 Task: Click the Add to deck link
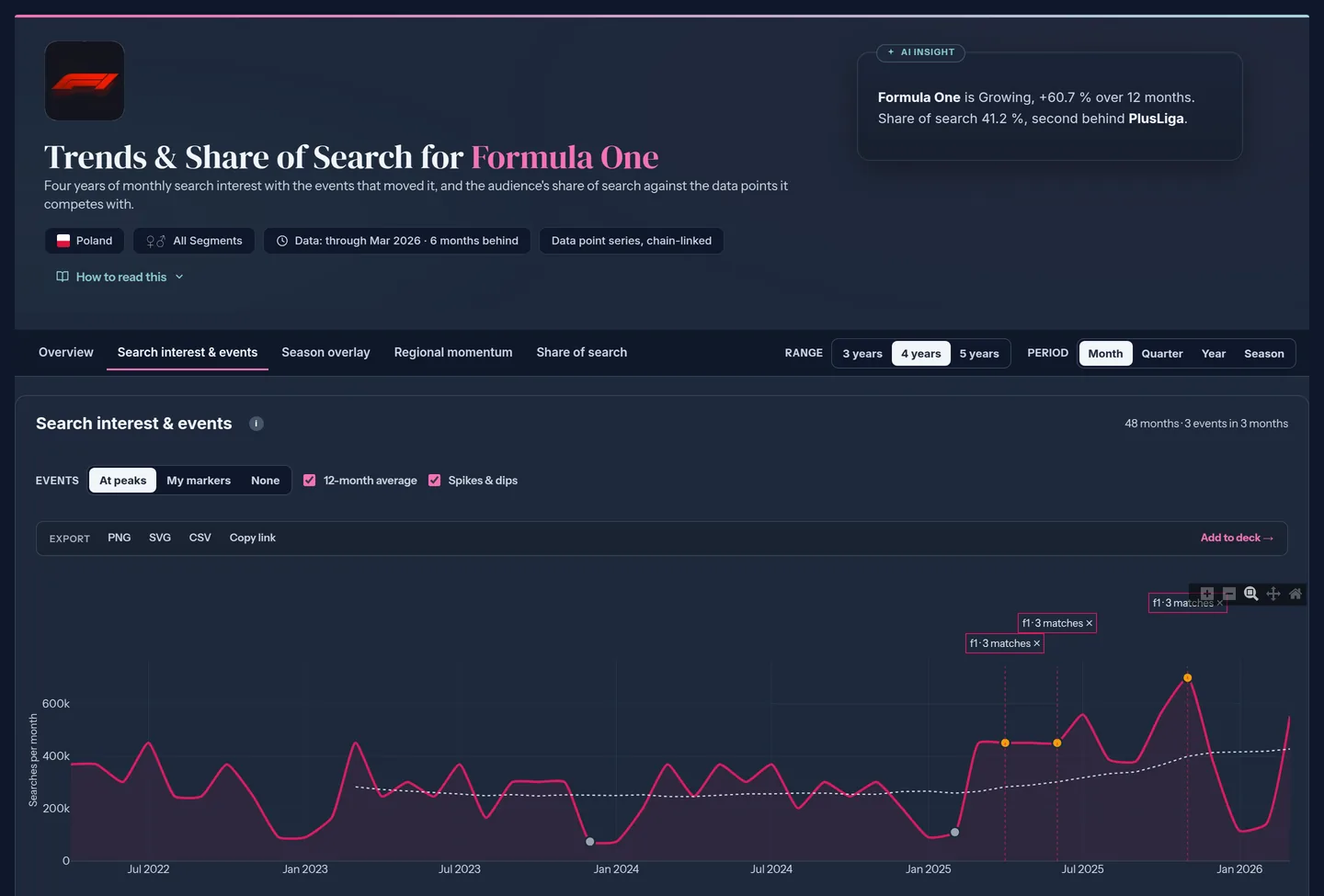click(1237, 538)
